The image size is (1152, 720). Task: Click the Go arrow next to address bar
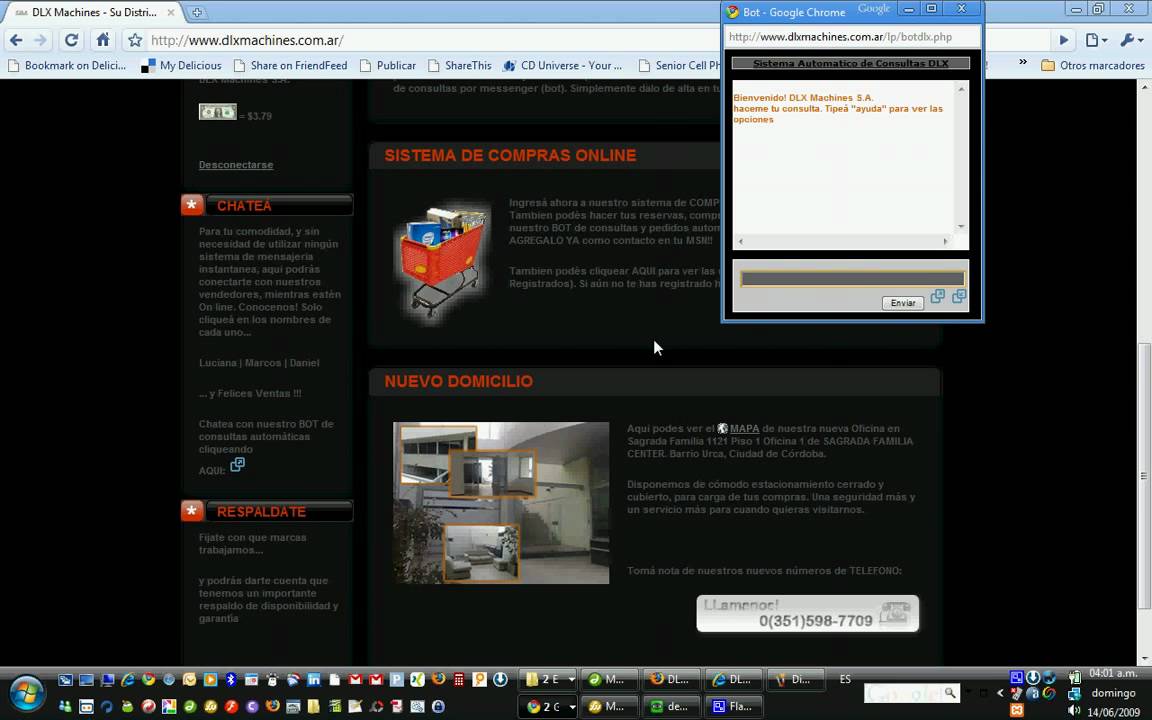(x=1063, y=40)
